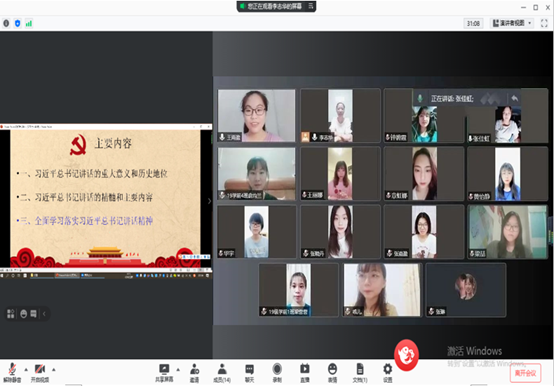Image resolution: width=554 pixels, height=386 pixels.
Task: Select 黄怡静 video tile
Action: pyautogui.click(x=507, y=174)
